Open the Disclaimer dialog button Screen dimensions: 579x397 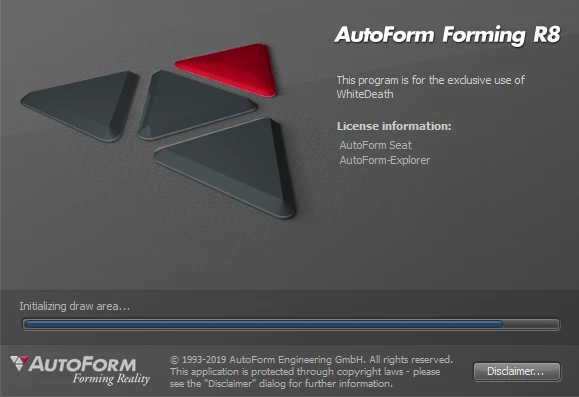(x=517, y=371)
